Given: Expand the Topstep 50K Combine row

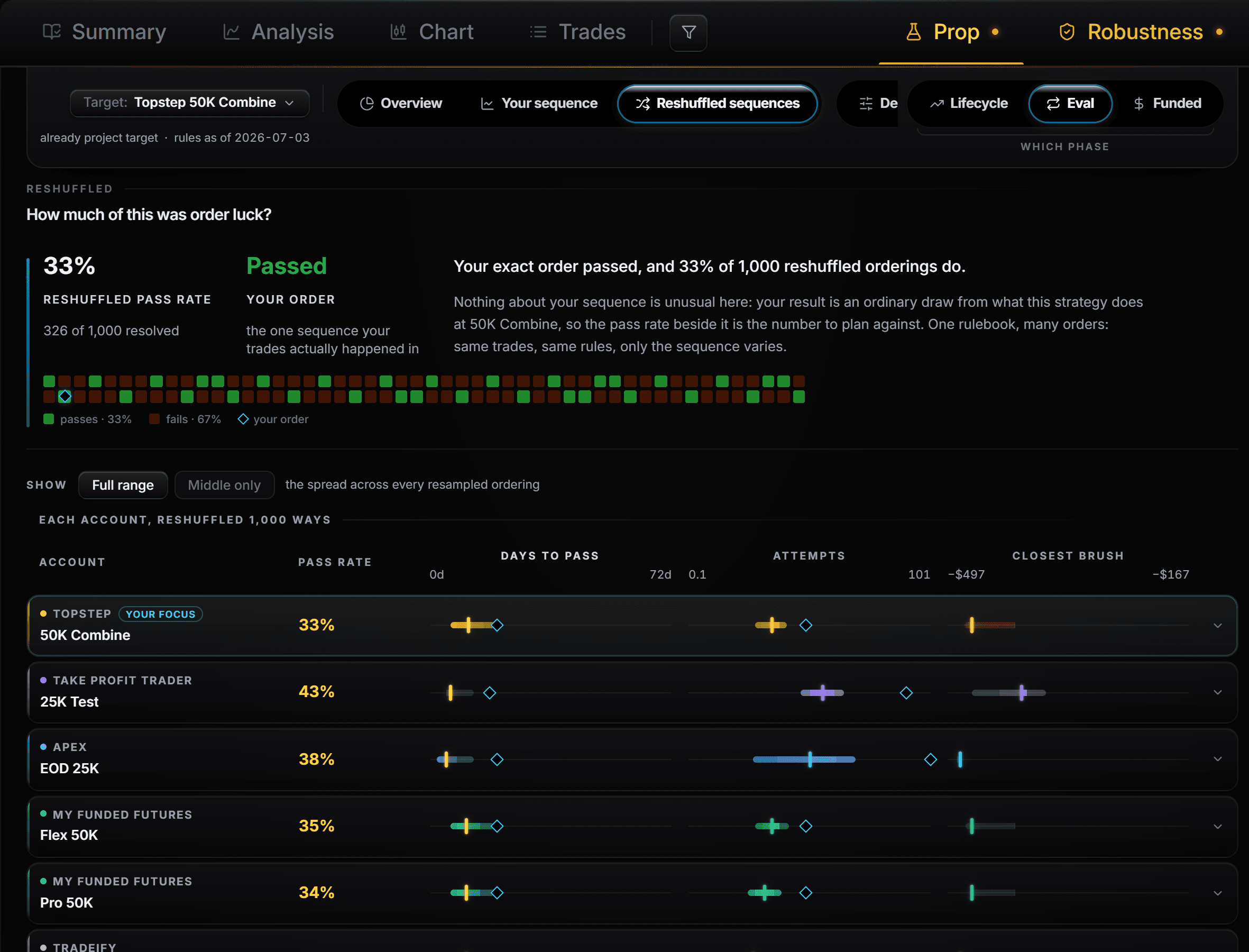Looking at the screenshot, I should tap(1217, 626).
